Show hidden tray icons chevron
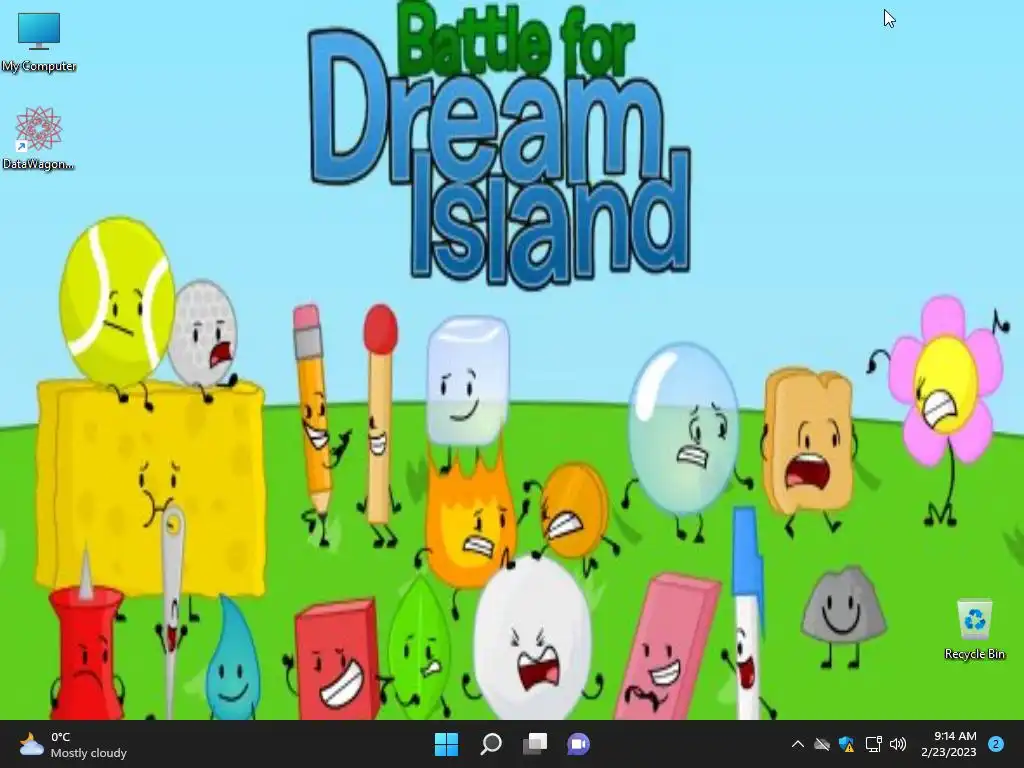Screen dimensions: 1024x768 797,744
